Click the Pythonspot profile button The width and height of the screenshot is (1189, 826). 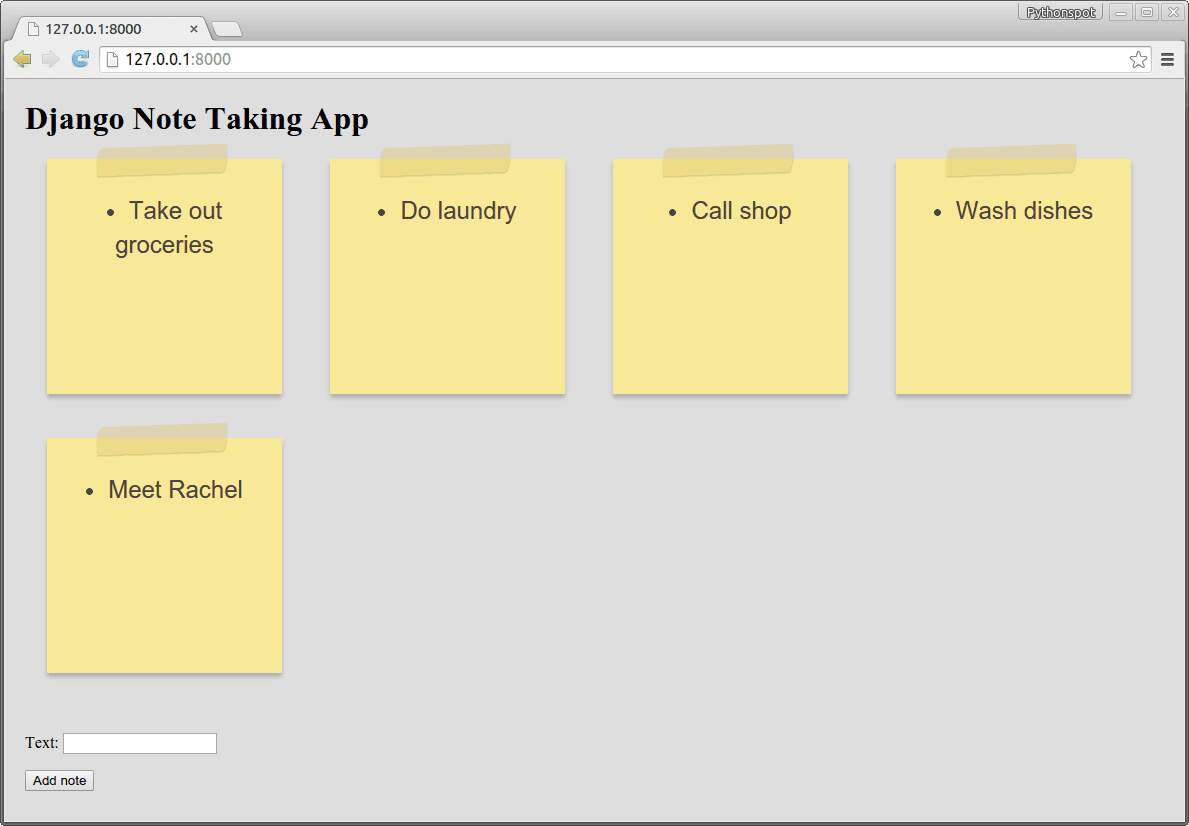1060,12
